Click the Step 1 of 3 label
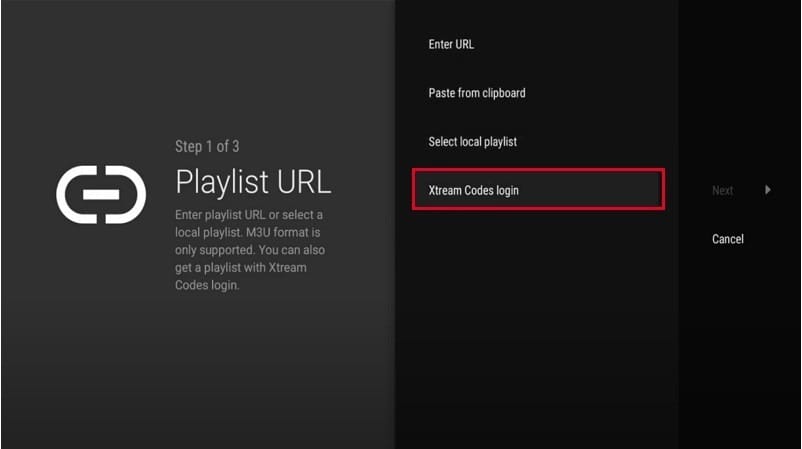The width and height of the screenshot is (802, 449). click(215, 147)
